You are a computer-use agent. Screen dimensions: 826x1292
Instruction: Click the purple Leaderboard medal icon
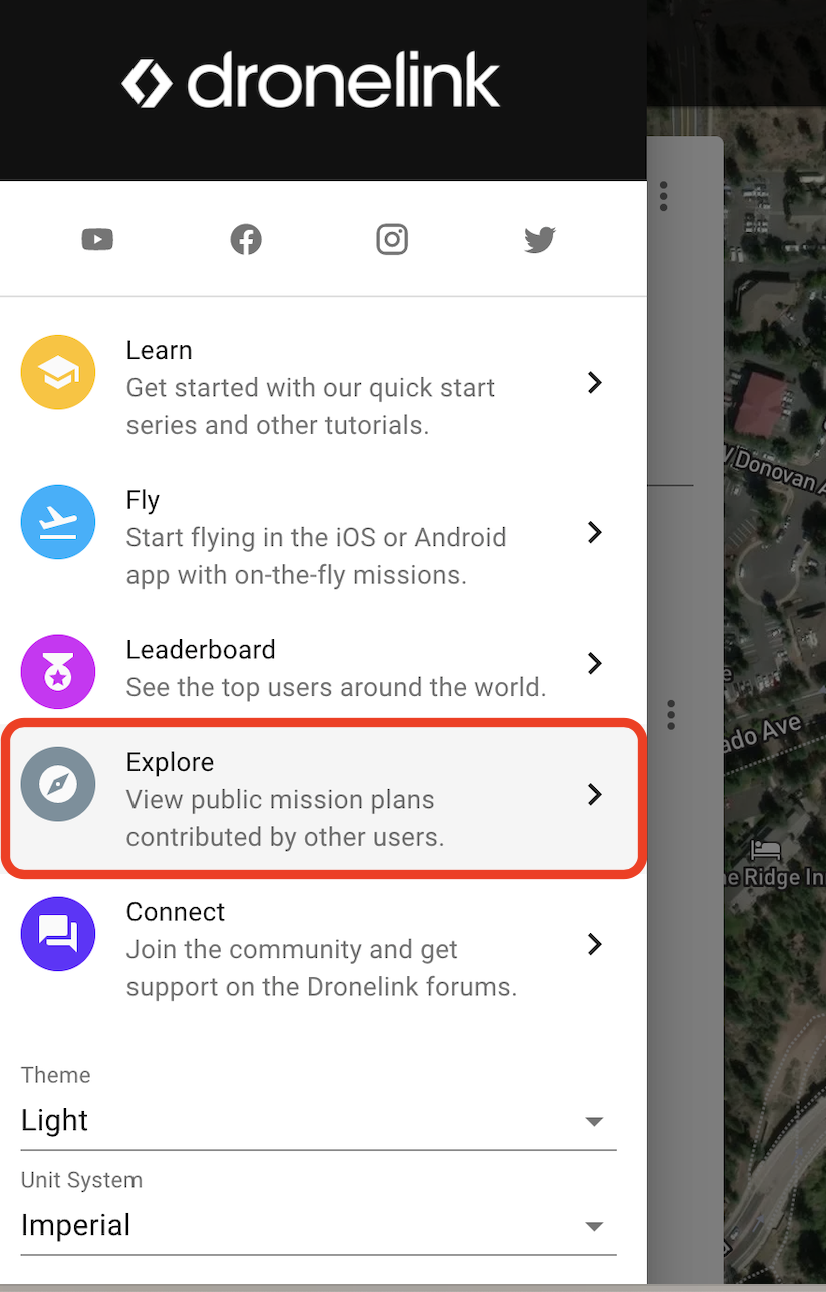click(58, 672)
